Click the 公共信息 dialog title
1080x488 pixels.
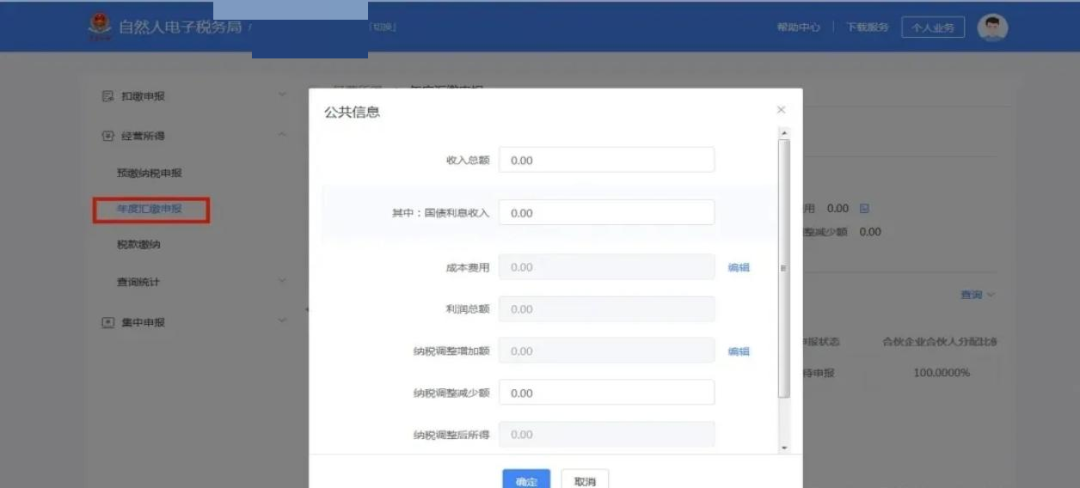pos(352,112)
